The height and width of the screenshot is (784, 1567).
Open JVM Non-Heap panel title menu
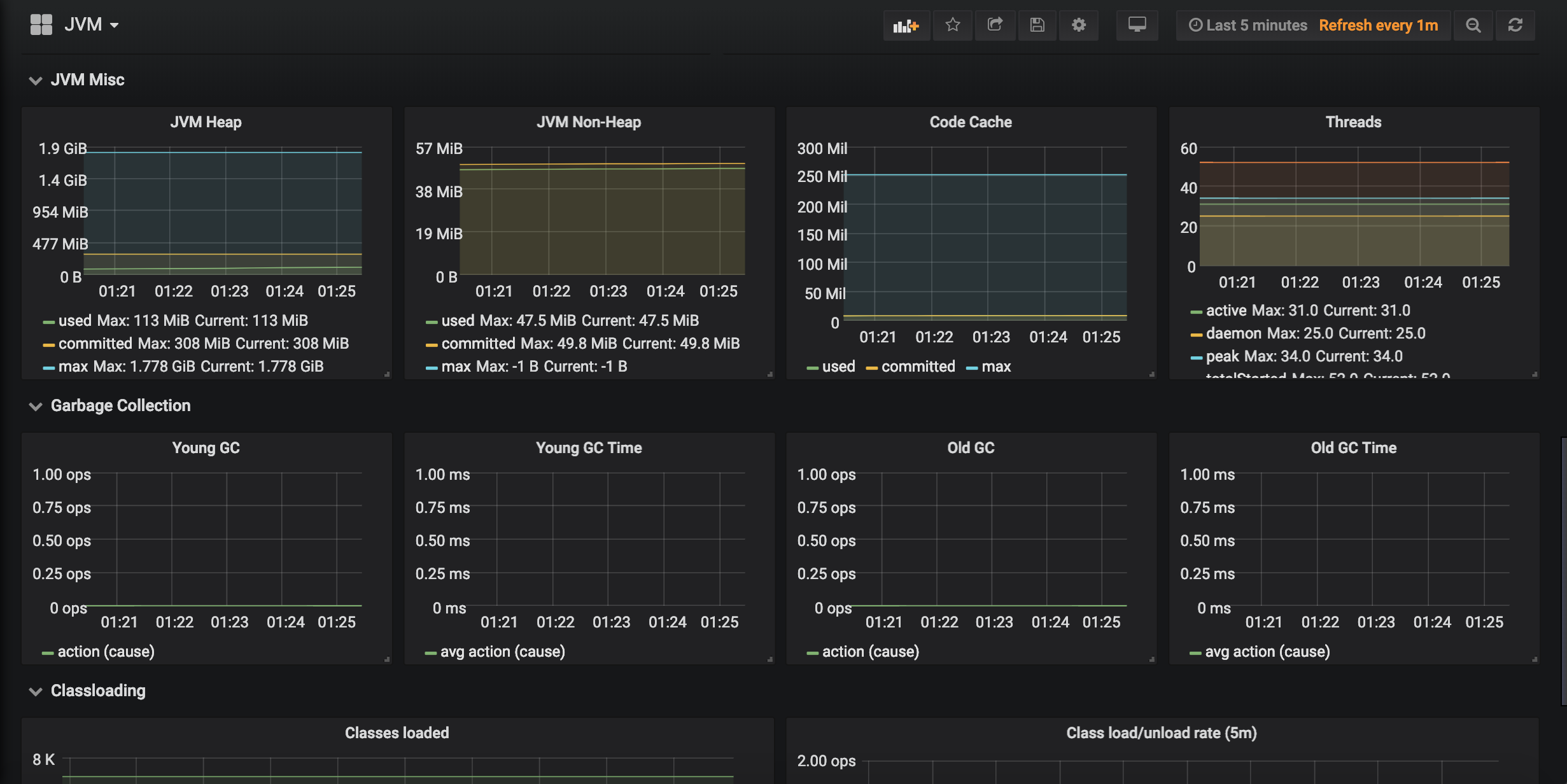pos(589,122)
